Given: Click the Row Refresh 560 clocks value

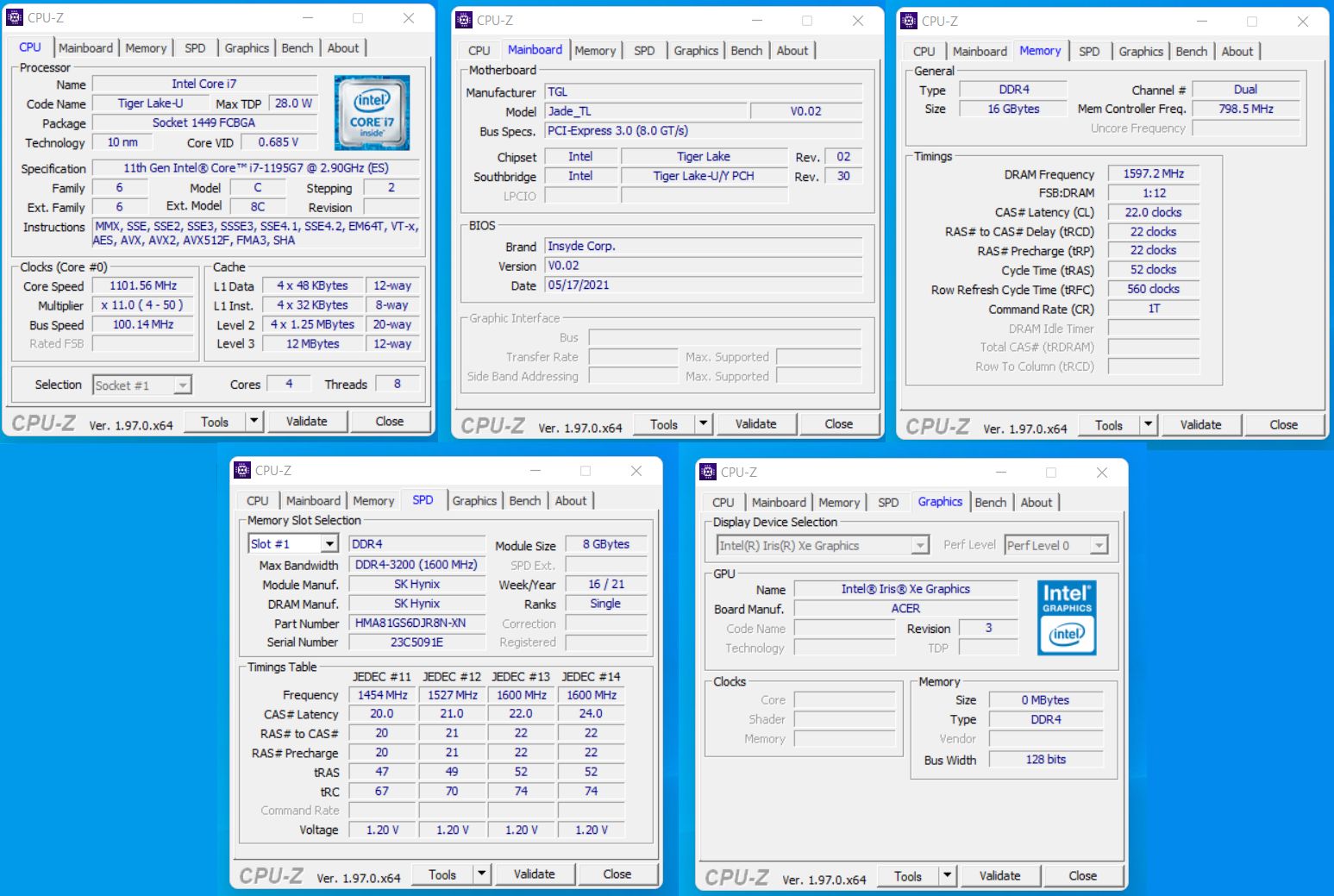Looking at the screenshot, I should pos(1153,289).
